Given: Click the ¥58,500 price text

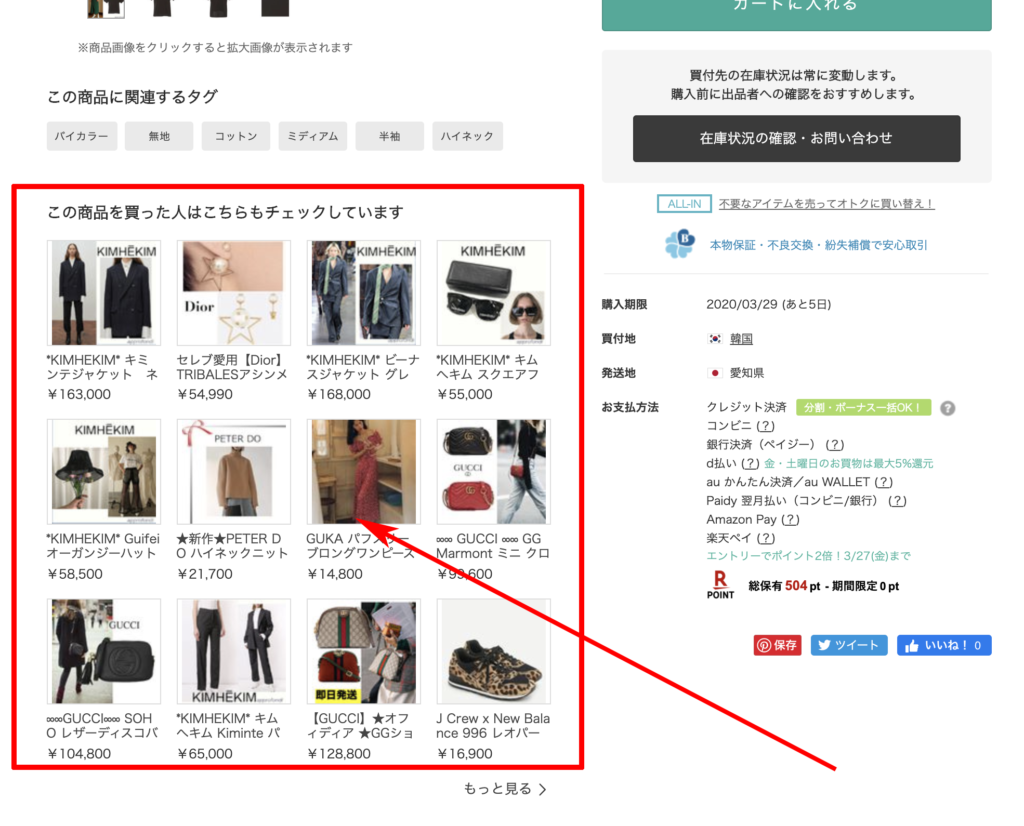Looking at the screenshot, I should click(75, 574).
